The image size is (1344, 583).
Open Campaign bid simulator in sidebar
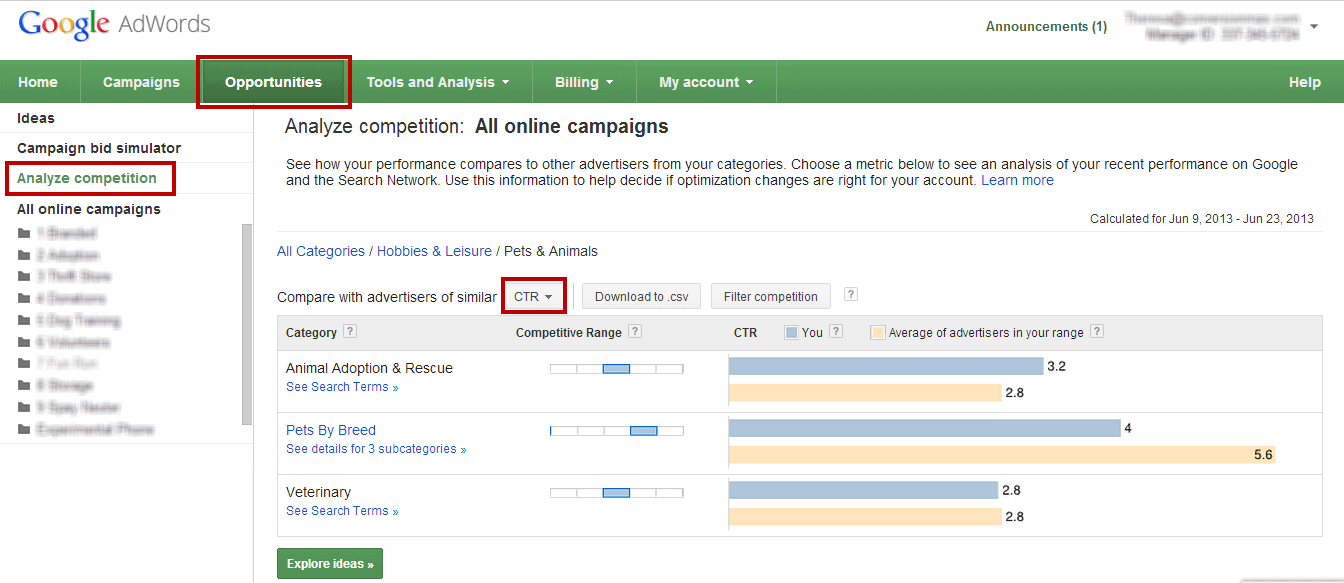(x=99, y=148)
